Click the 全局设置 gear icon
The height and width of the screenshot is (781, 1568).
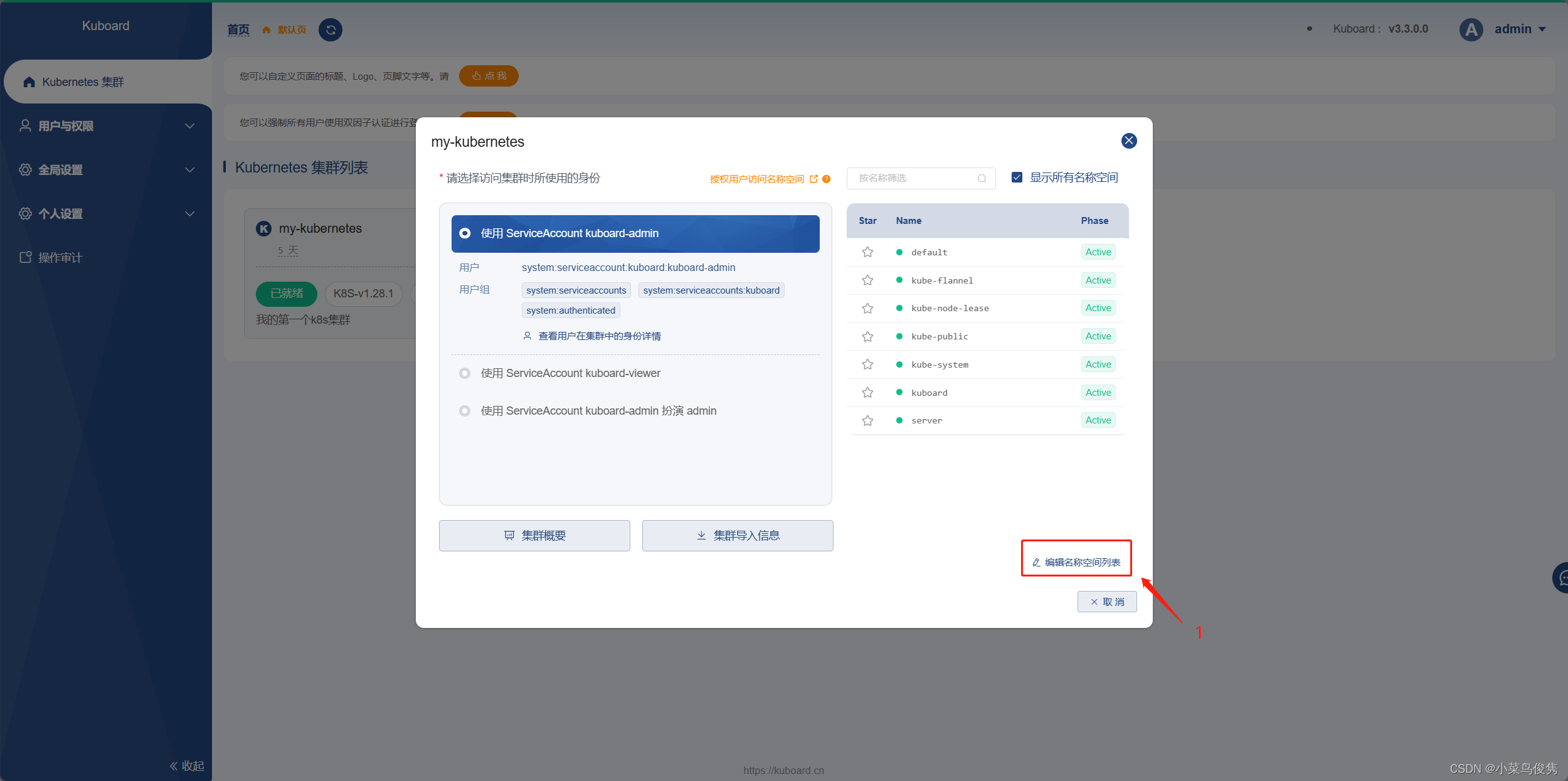(25, 169)
